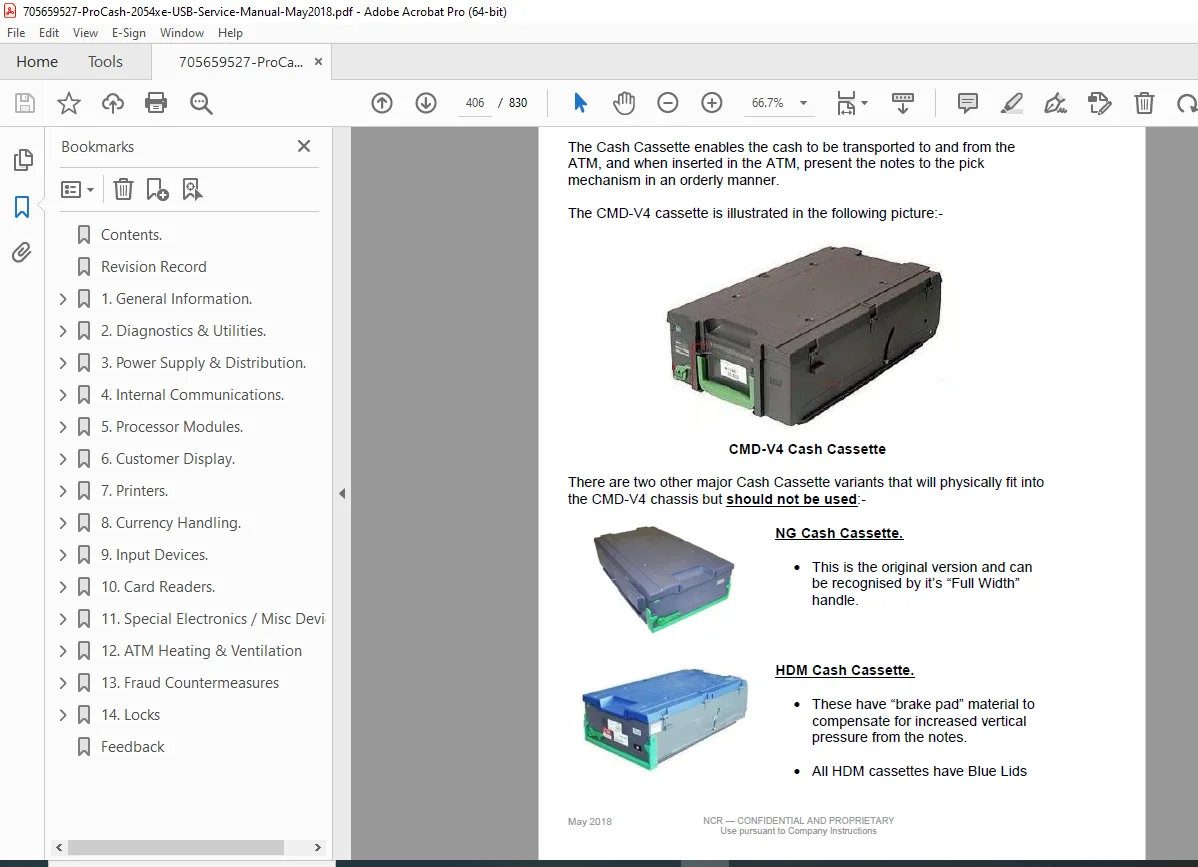Open the find text magnifier icon
Image resolution: width=1198 pixels, height=867 pixels.
coord(201,103)
